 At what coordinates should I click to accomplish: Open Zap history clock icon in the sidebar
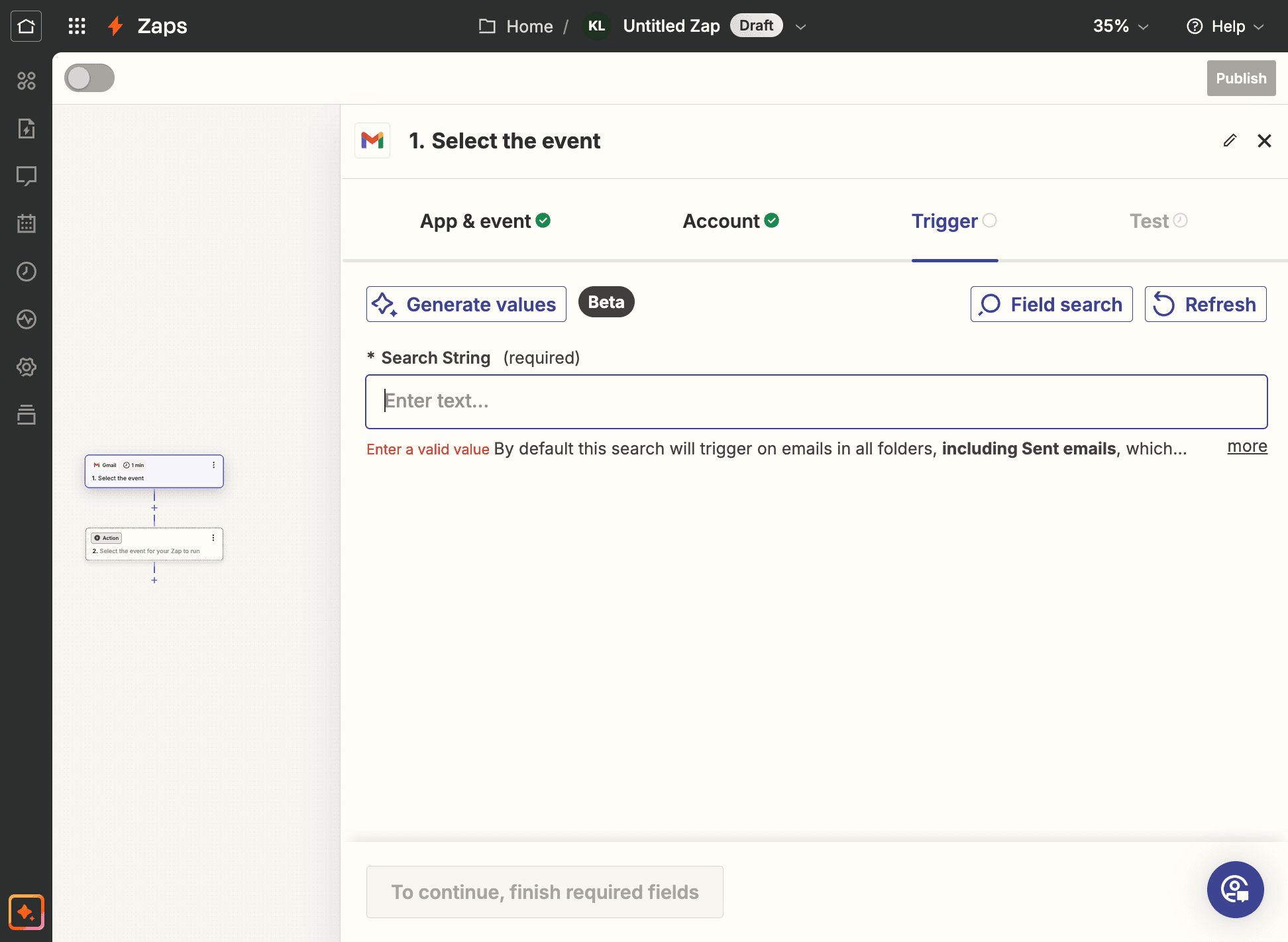click(27, 272)
